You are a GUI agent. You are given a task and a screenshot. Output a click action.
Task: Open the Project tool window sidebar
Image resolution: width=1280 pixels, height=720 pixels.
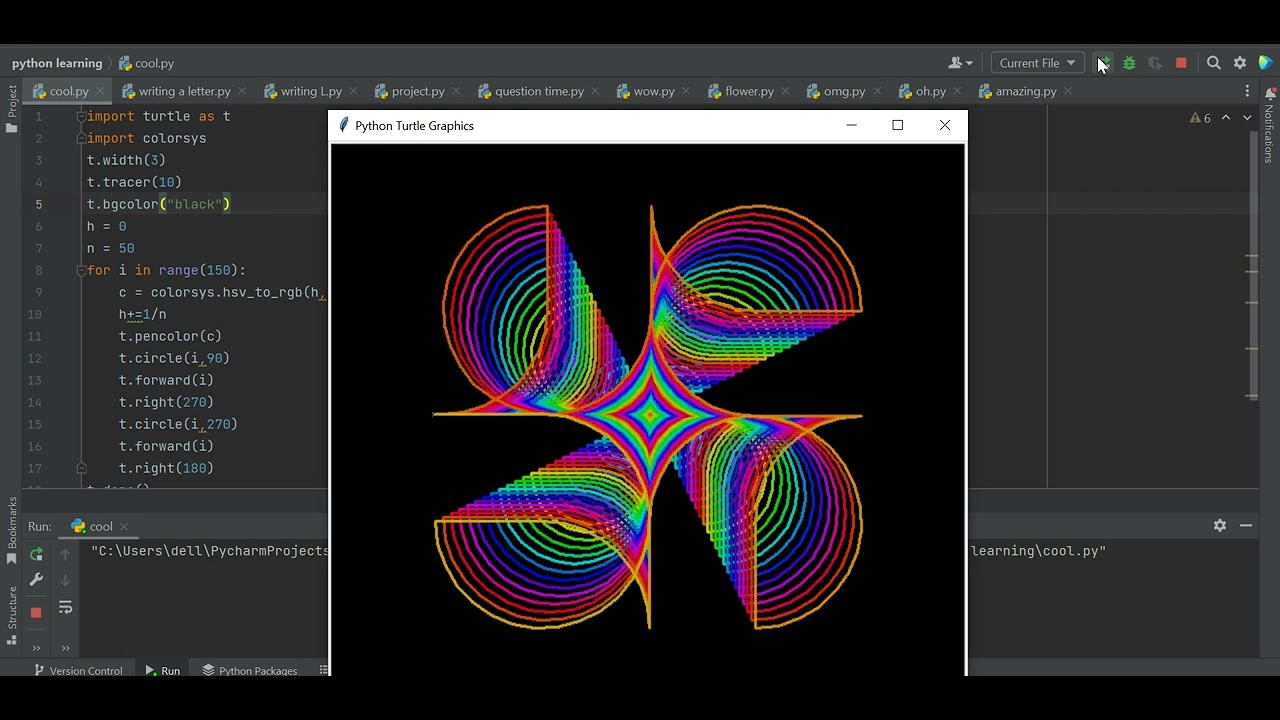[x=12, y=109]
